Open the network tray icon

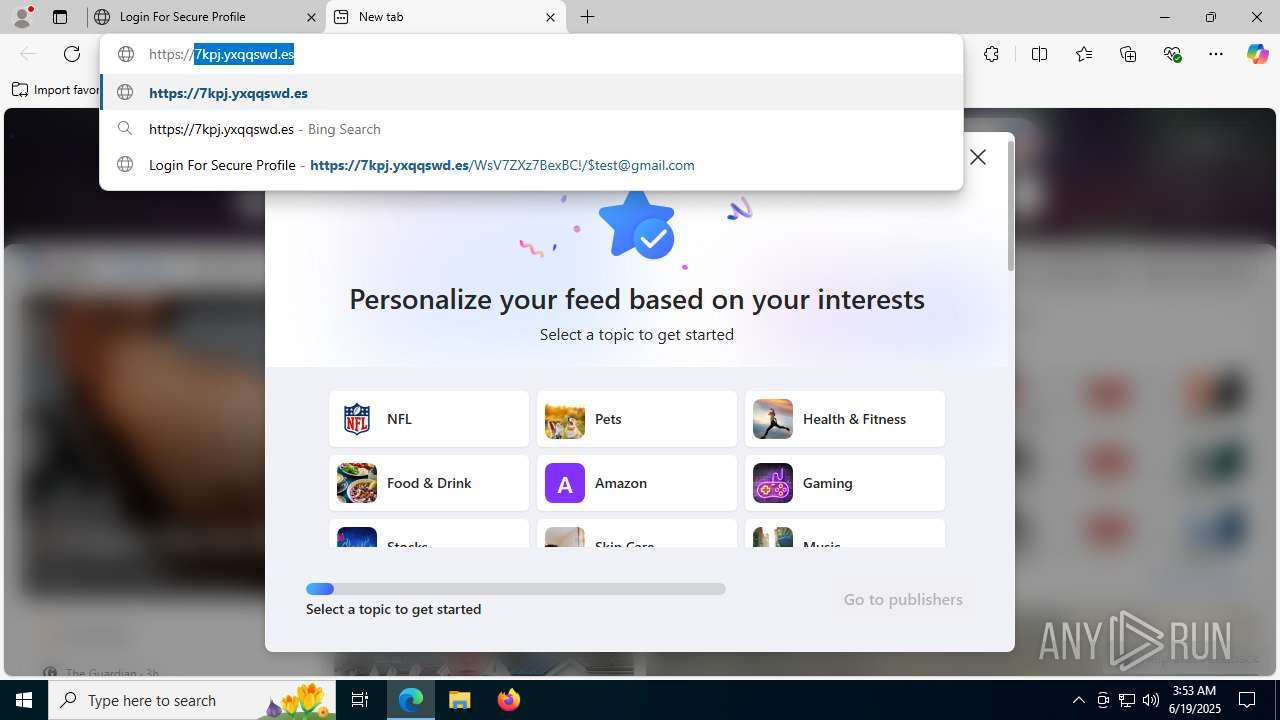pos(1127,700)
